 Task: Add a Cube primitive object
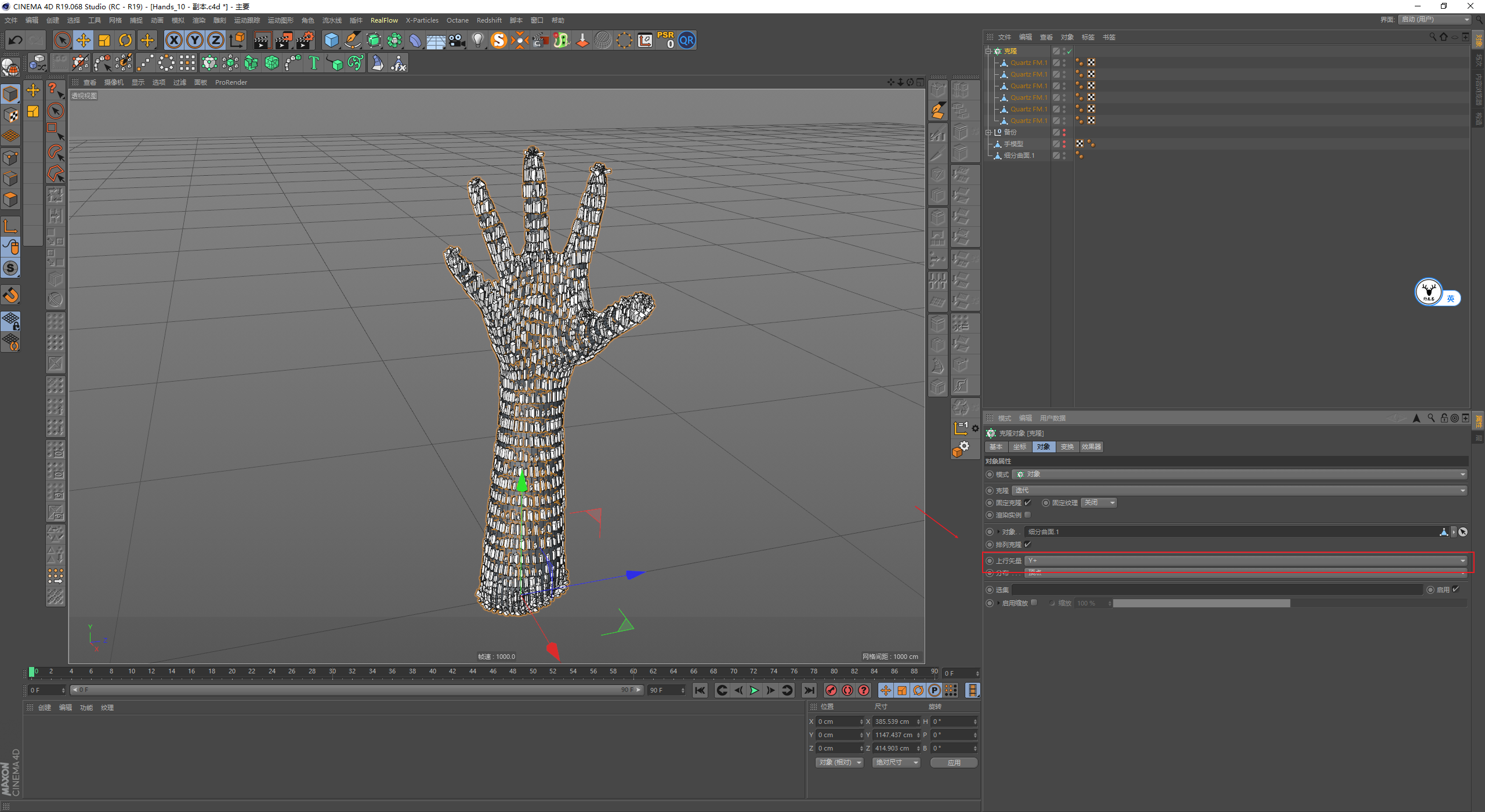point(331,41)
